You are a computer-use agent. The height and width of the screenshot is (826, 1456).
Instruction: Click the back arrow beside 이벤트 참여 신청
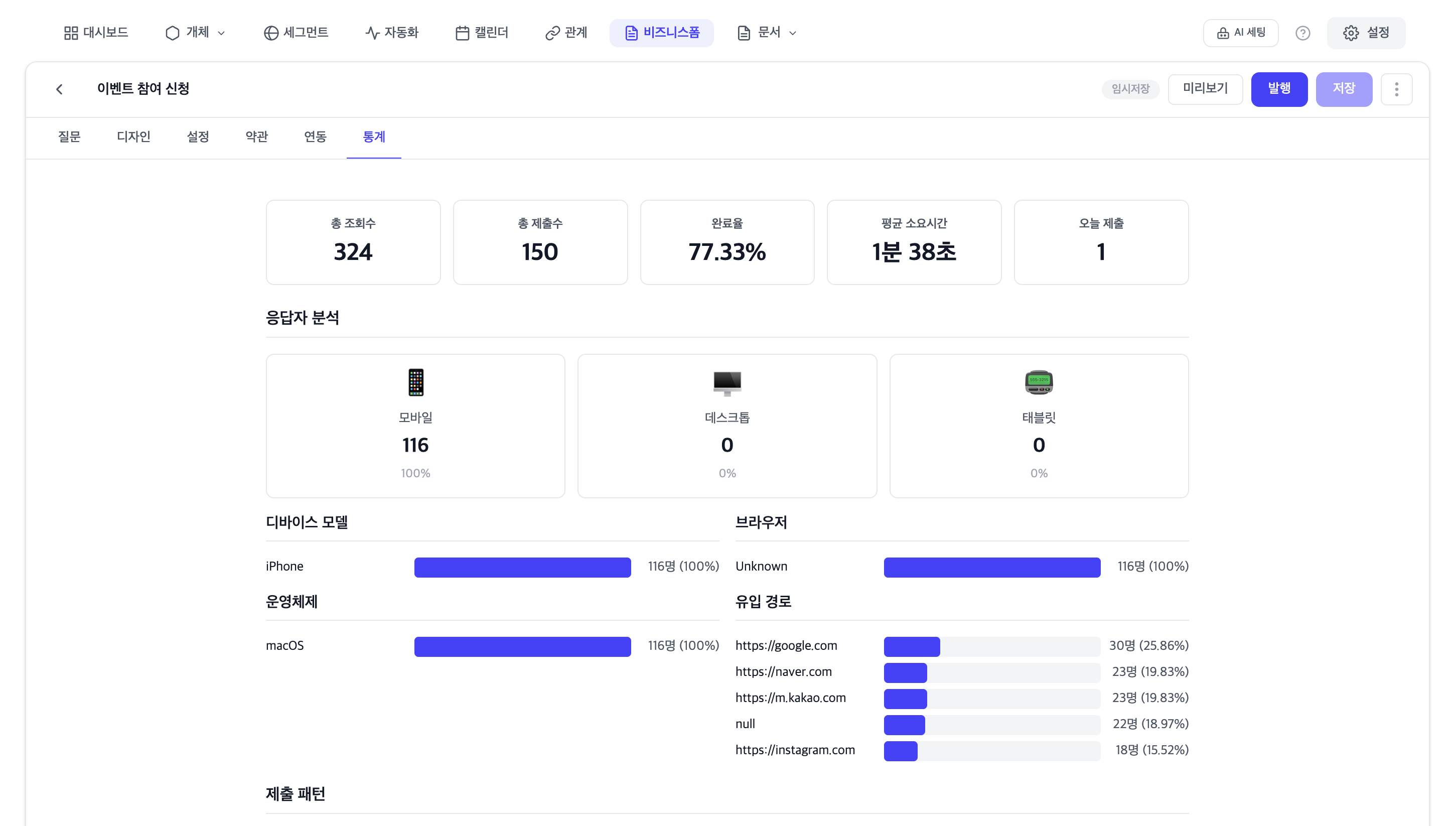(60, 88)
